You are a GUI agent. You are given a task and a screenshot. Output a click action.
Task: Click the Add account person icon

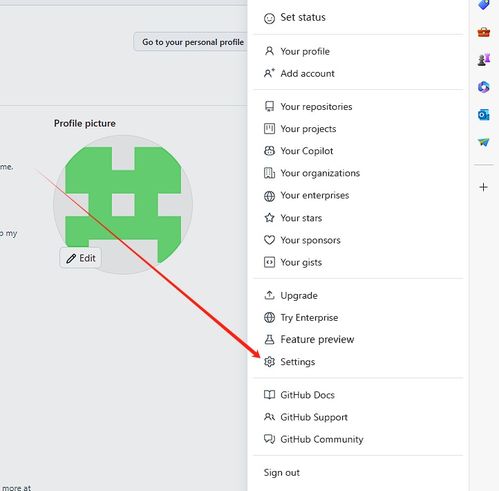coord(269,73)
